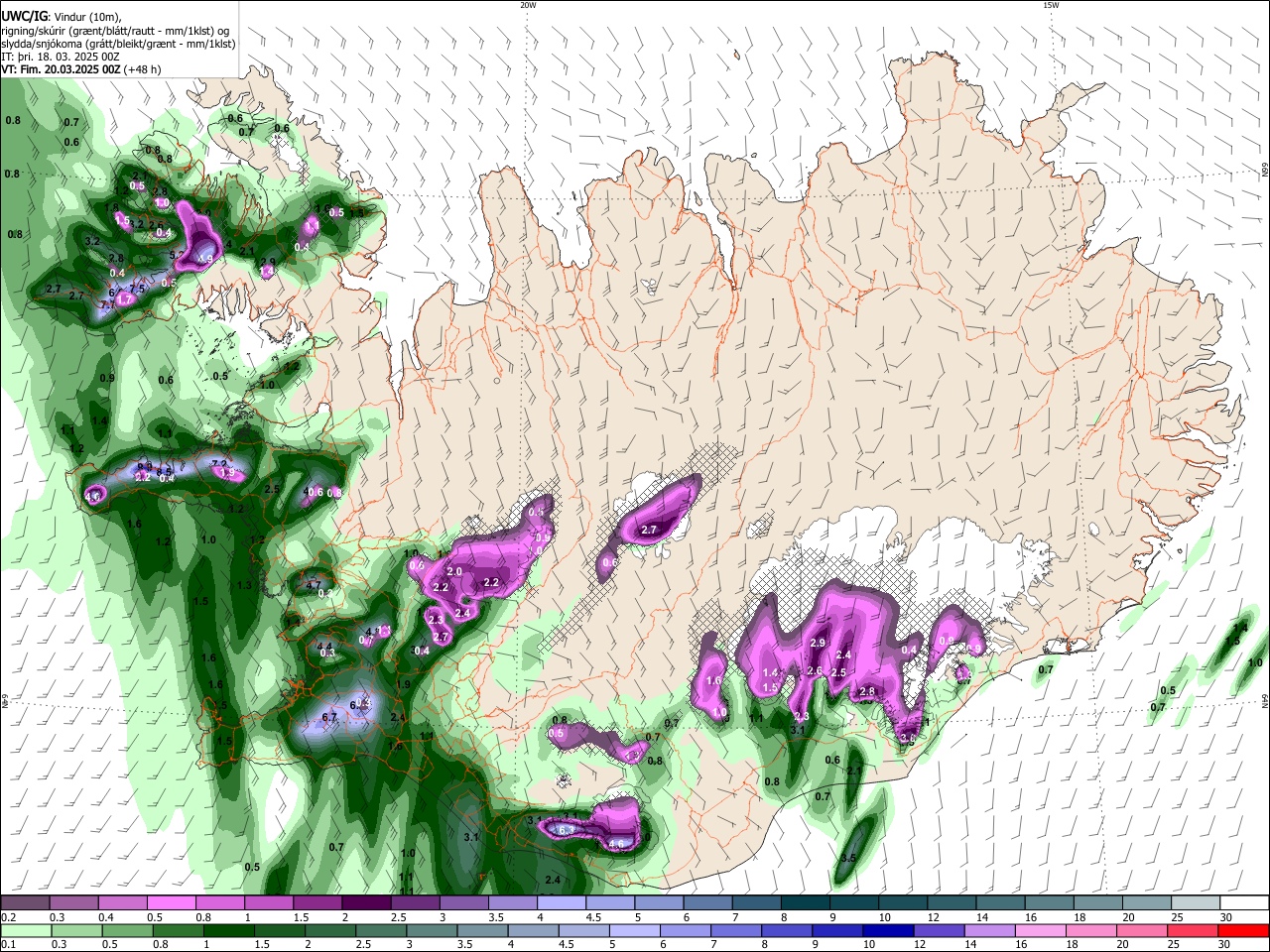Click the 4.1 value near Reykjavík area
The image size is (1270, 952).
click(374, 631)
